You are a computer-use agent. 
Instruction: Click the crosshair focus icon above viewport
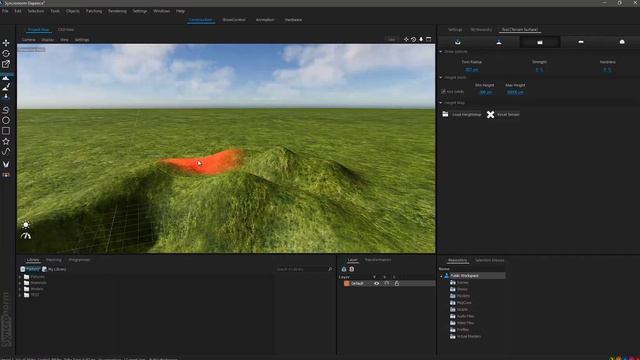click(406, 40)
